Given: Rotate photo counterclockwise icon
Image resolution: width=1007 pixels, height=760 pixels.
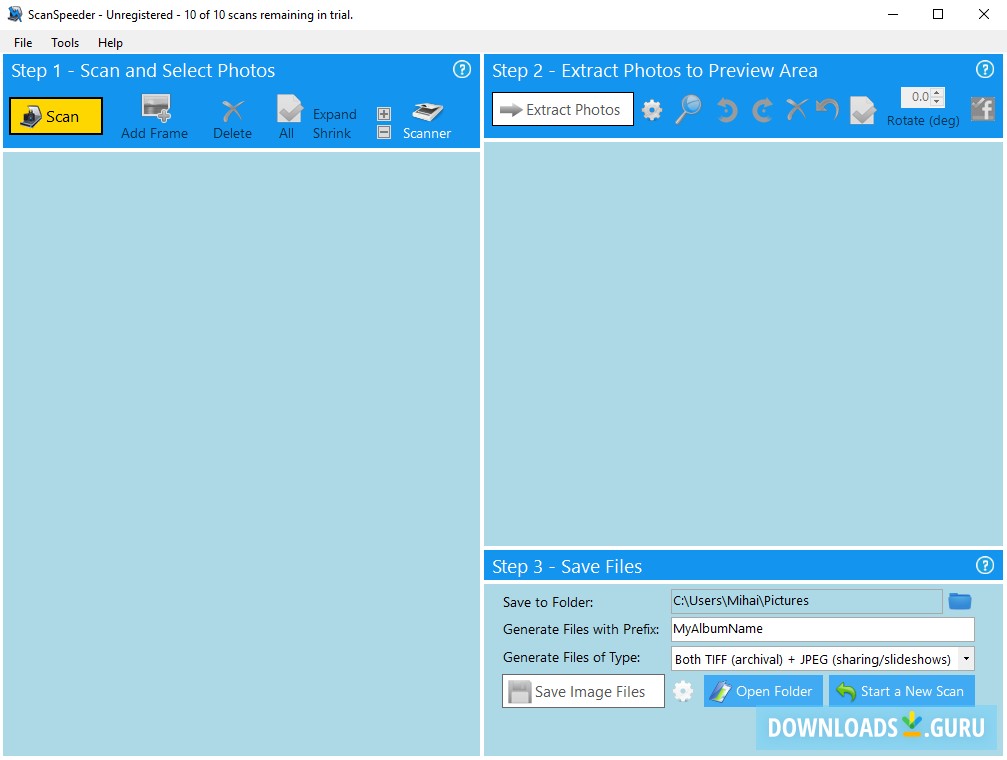Looking at the screenshot, I should click(x=727, y=110).
